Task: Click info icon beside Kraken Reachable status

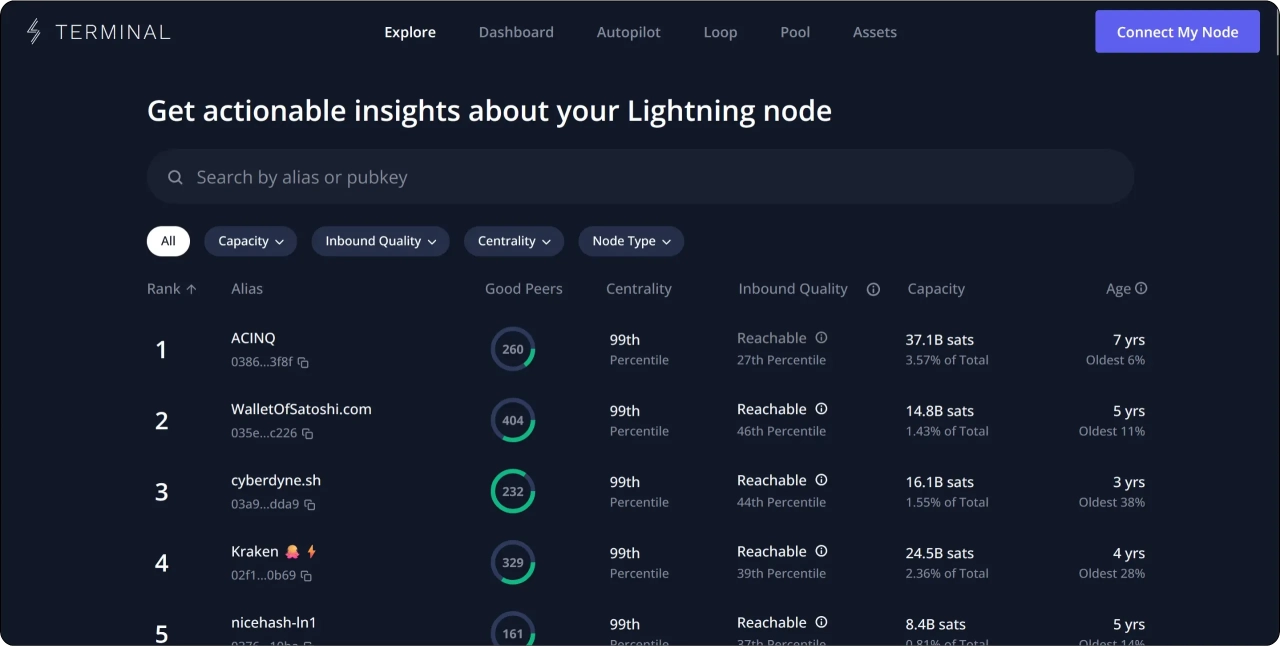Action: point(821,551)
